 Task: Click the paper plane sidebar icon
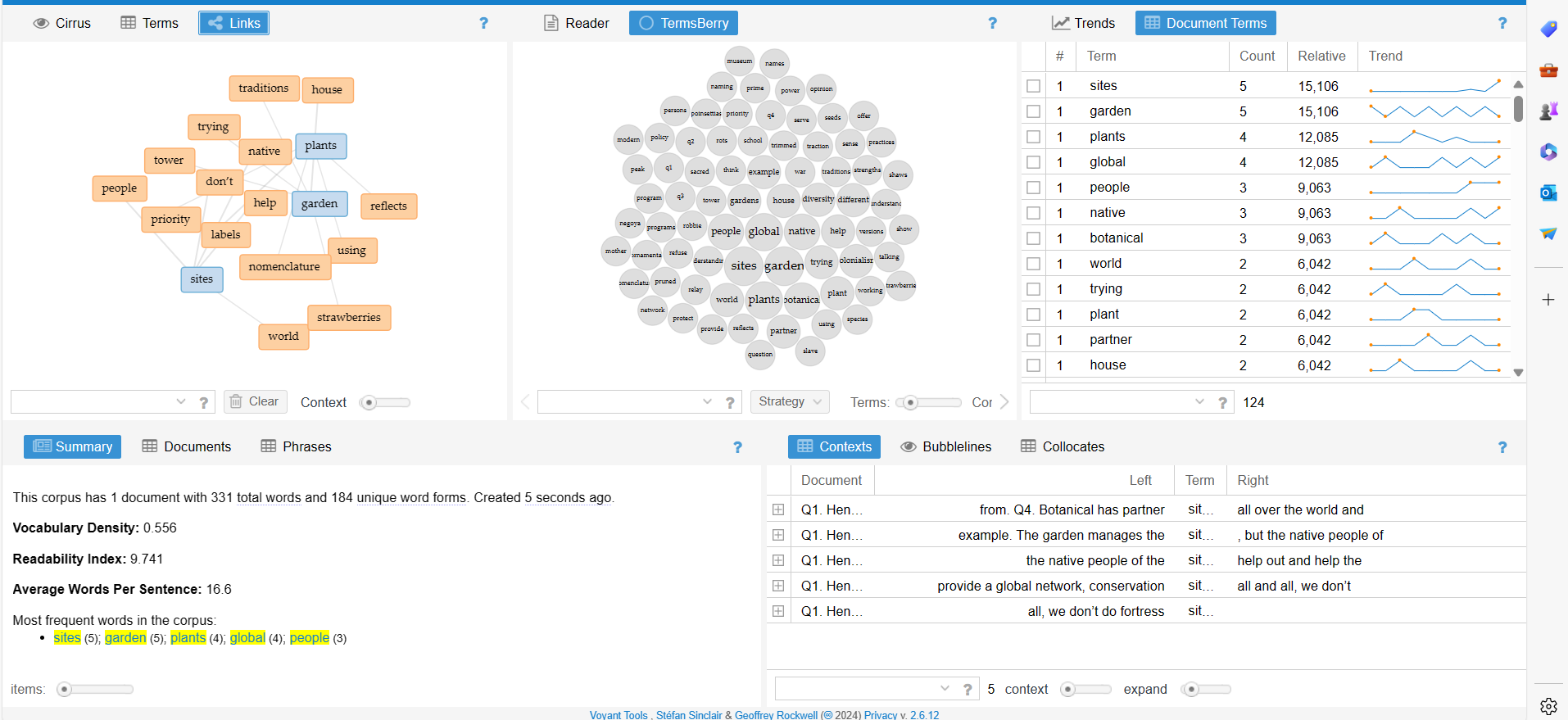tap(1548, 233)
